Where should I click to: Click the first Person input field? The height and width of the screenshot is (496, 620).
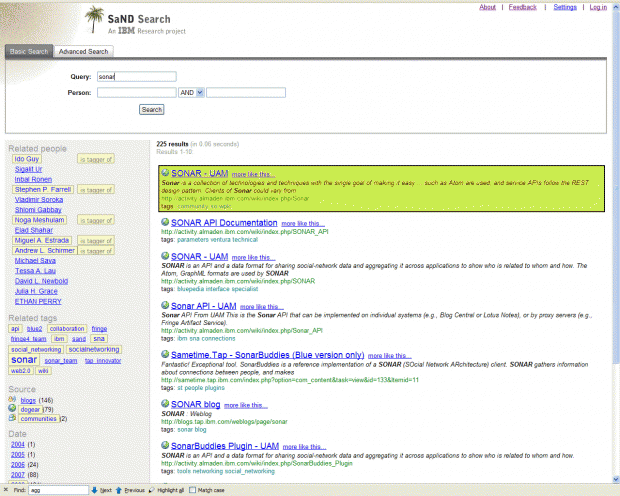coord(137,93)
